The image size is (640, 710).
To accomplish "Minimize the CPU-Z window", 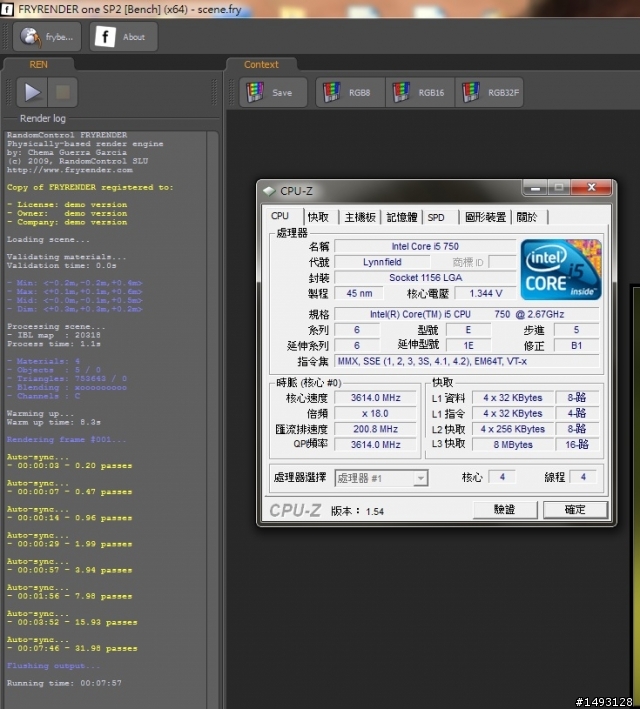I will click(535, 187).
